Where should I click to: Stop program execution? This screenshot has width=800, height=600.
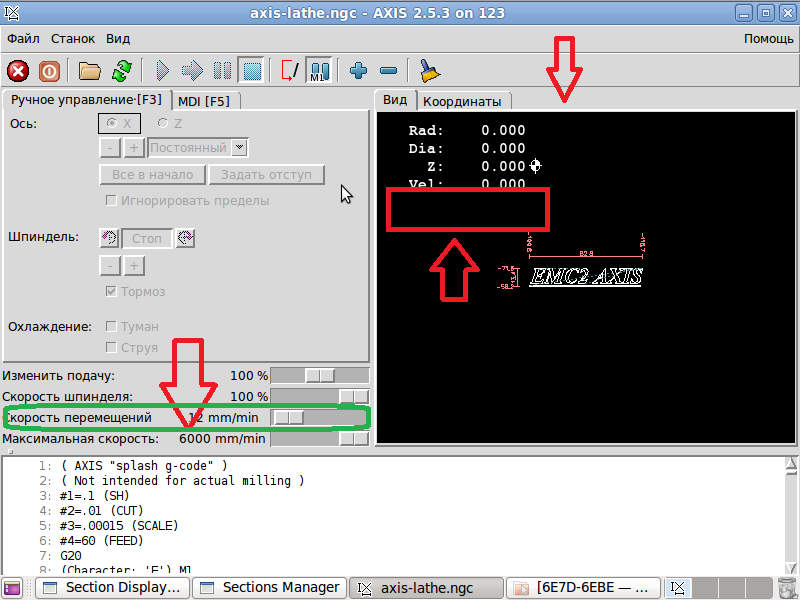[x=252, y=71]
